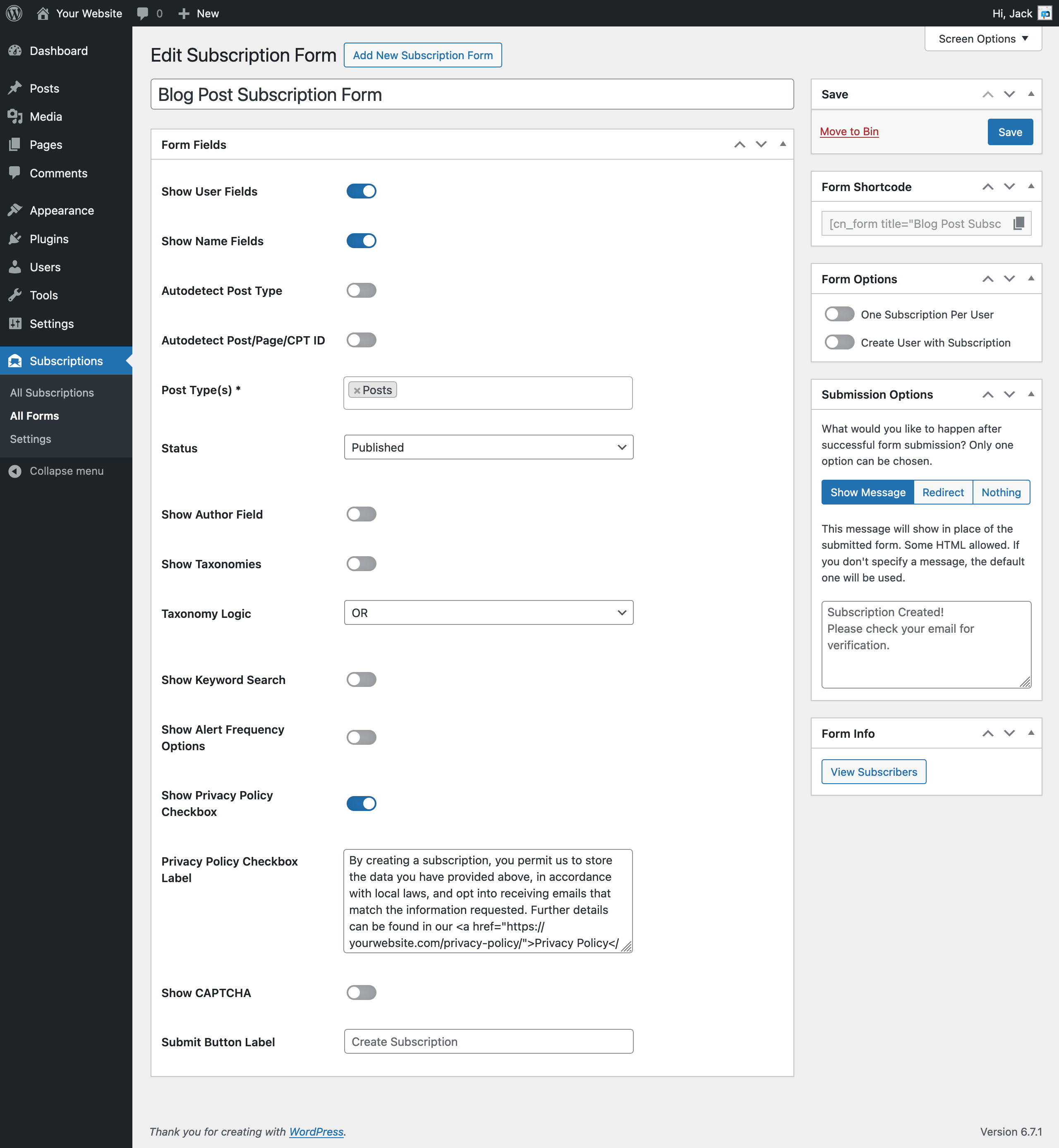Enable Autodetect Post/Page/CPT ID toggle
This screenshot has height=1148, width=1059.
coord(362,340)
